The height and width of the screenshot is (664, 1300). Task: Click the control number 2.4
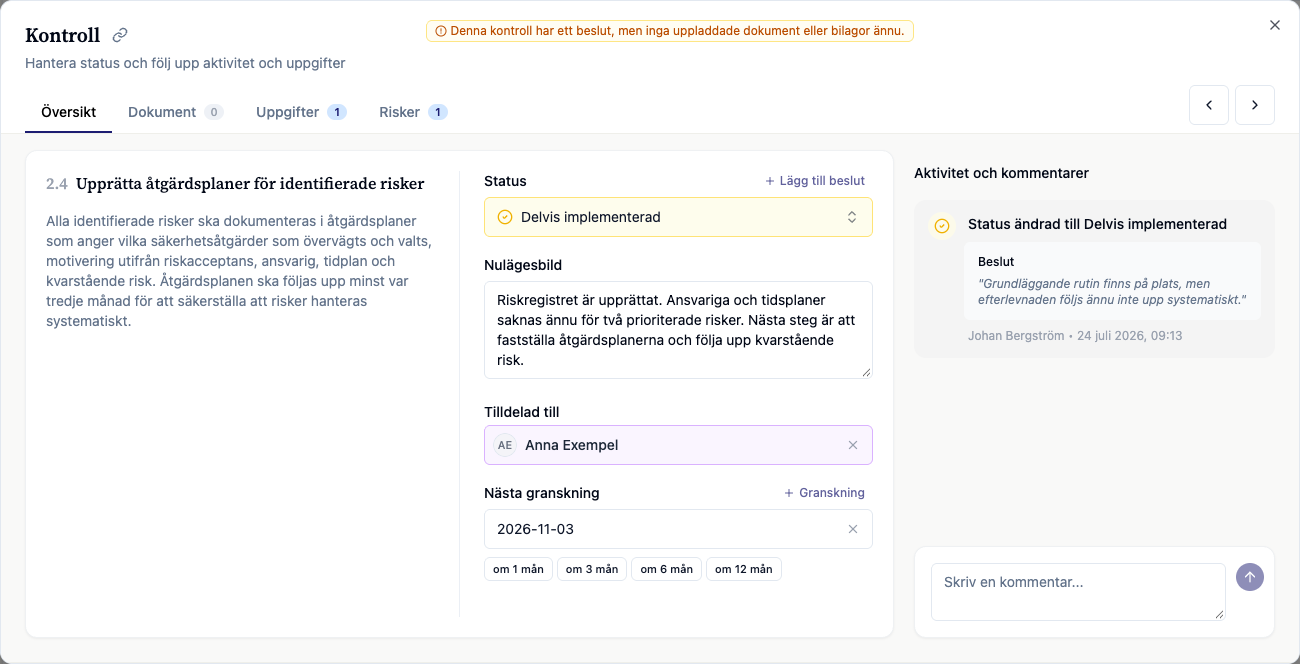pyautogui.click(x=57, y=184)
